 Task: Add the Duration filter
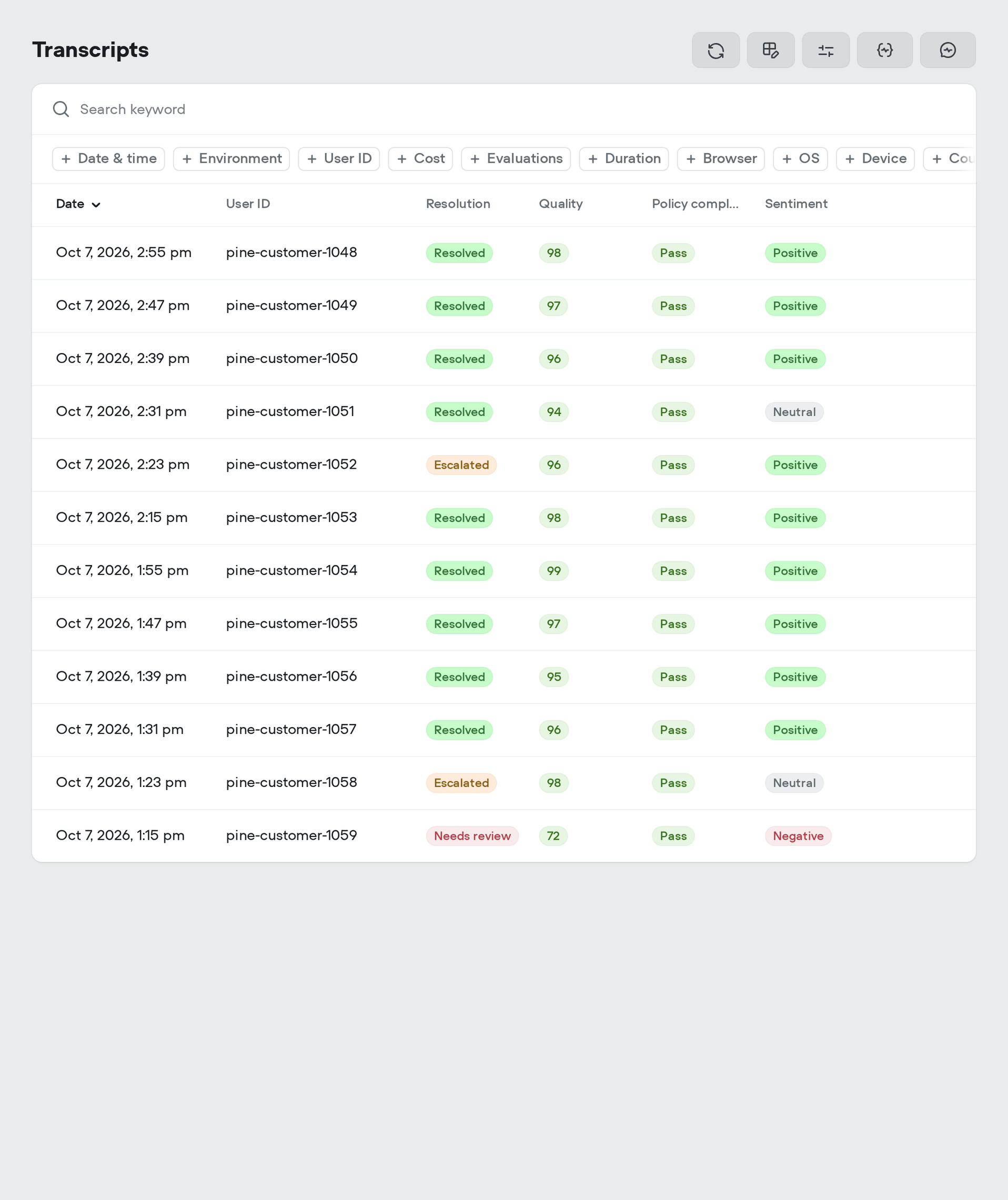[624, 159]
